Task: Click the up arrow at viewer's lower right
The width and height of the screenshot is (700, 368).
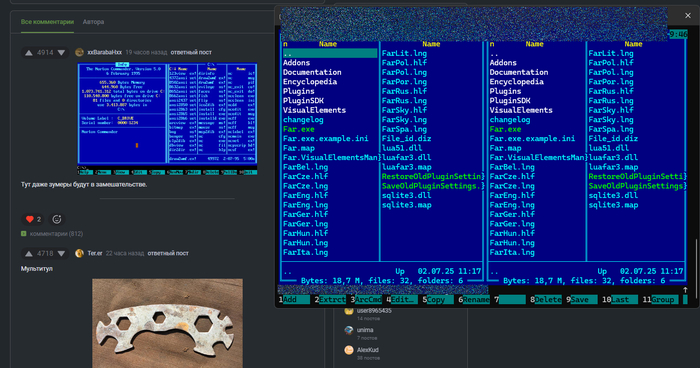Action: coord(685,290)
